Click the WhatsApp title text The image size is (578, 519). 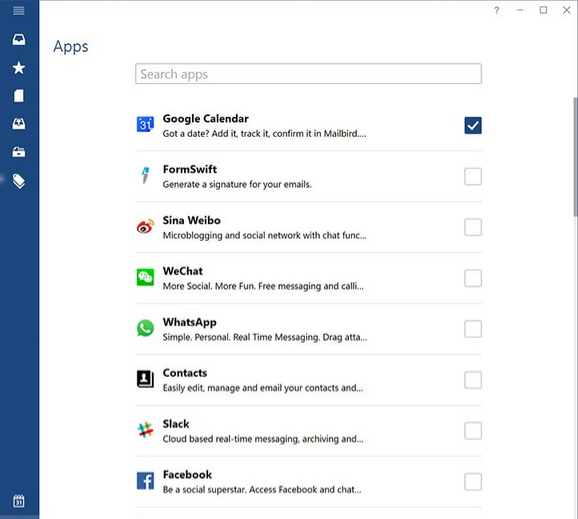click(x=189, y=322)
